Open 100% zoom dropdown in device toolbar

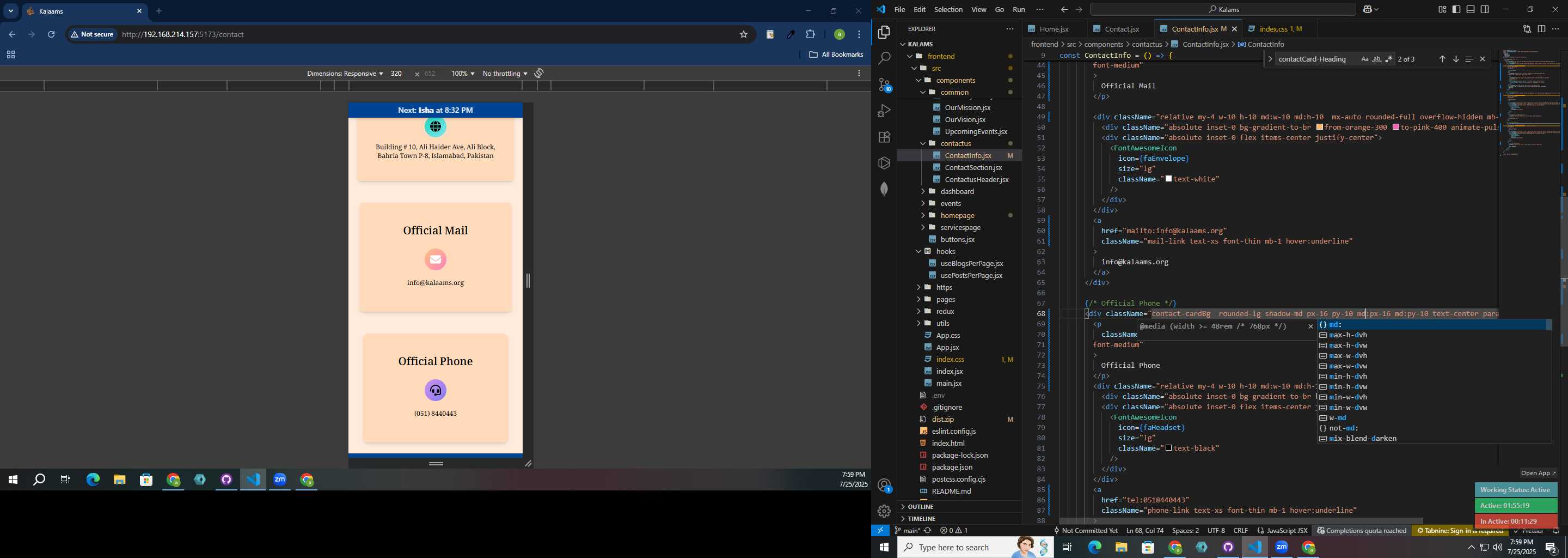click(x=463, y=74)
